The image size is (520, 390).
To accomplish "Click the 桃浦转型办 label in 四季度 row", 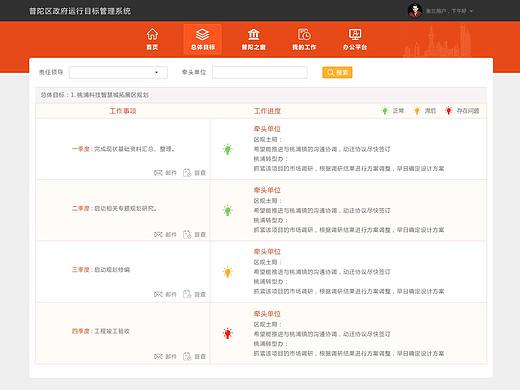I will 271,344.
